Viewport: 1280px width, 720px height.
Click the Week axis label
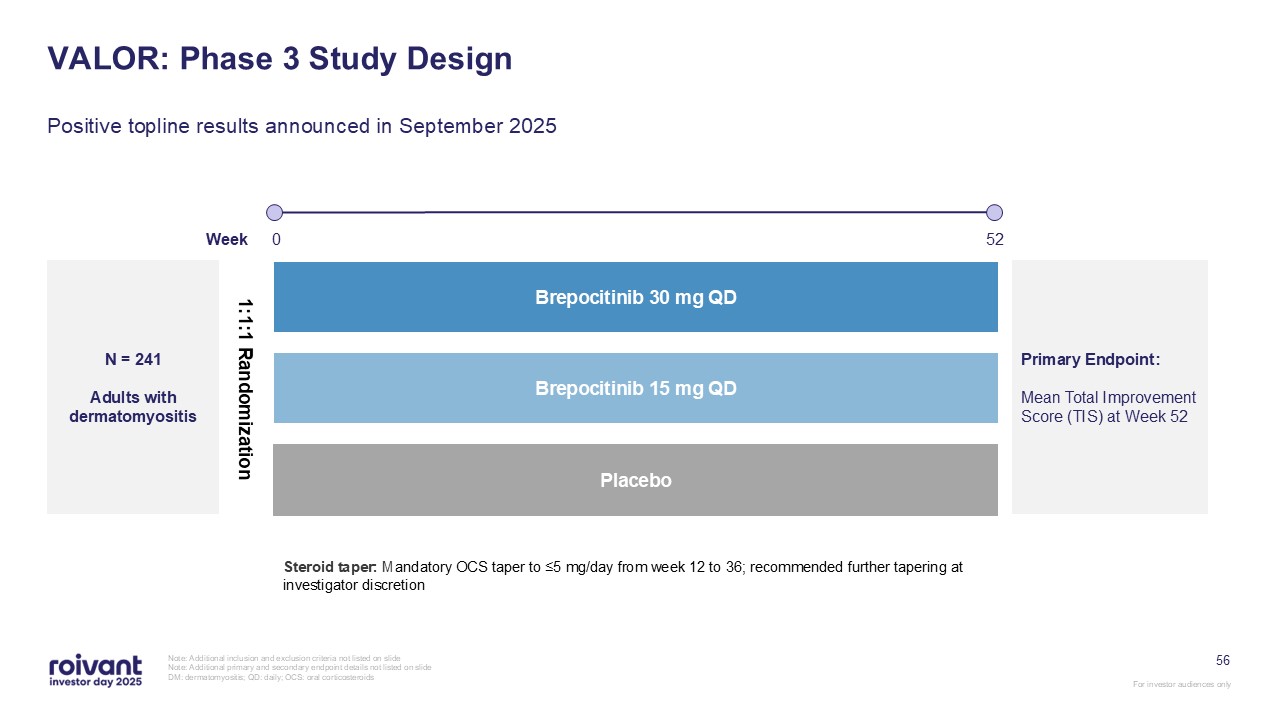tap(227, 240)
